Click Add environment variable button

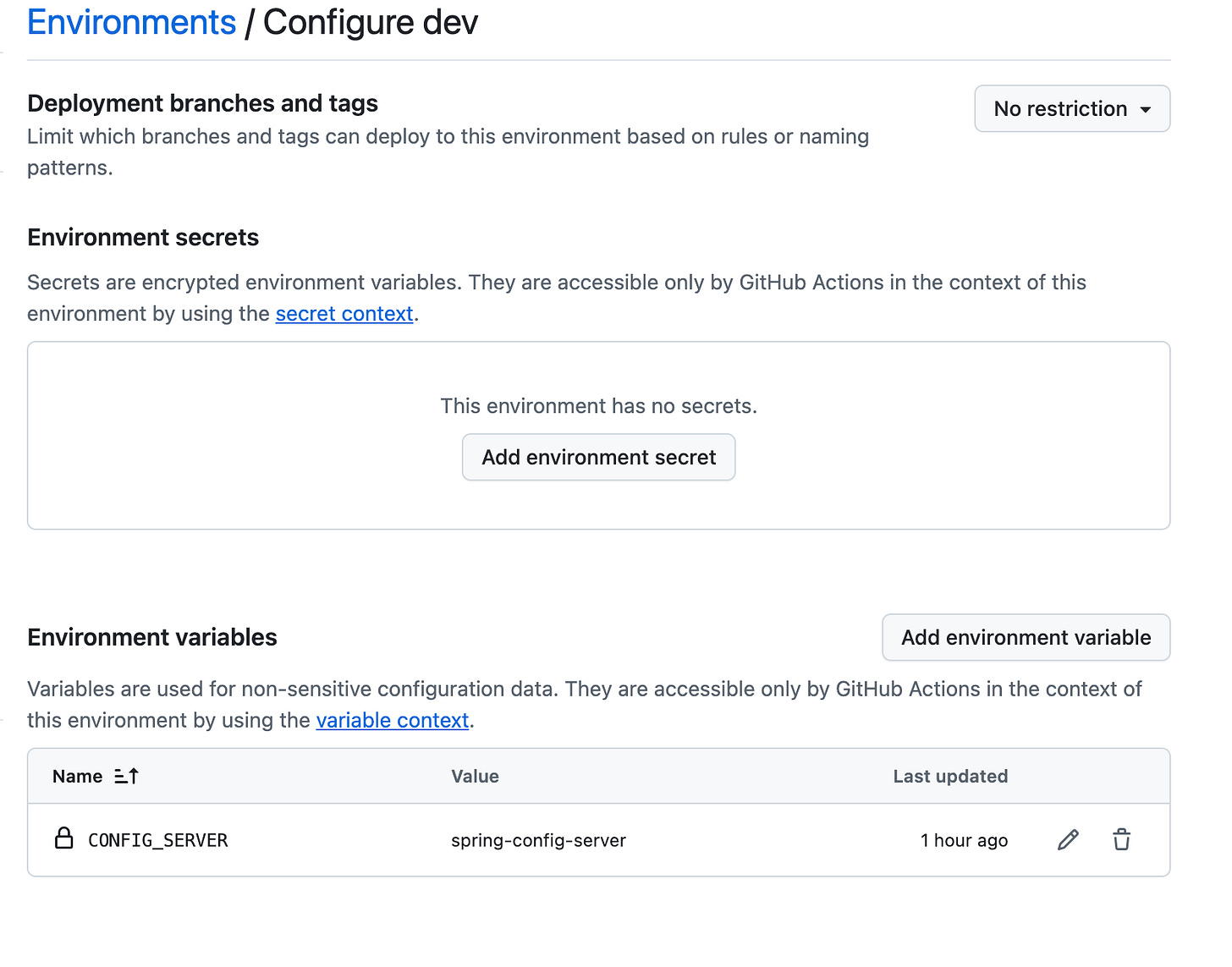(1026, 638)
